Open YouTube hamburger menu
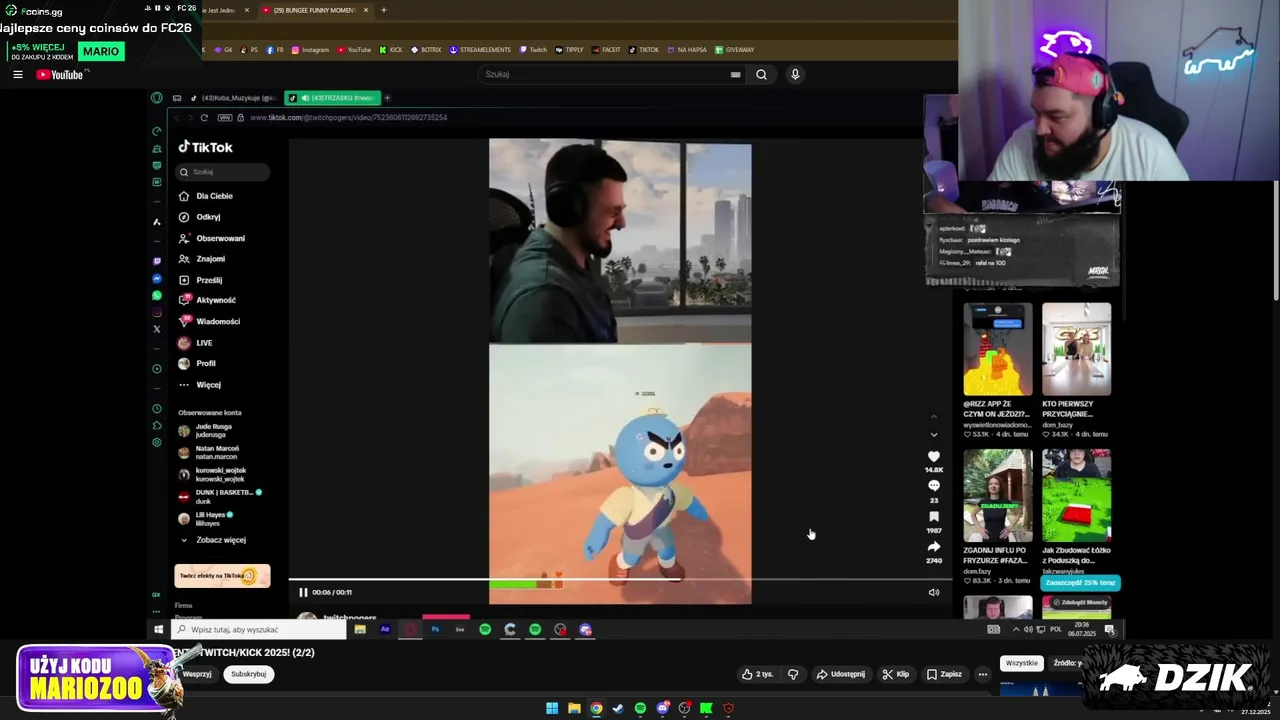Screen dimensions: 1280x720 17,75
